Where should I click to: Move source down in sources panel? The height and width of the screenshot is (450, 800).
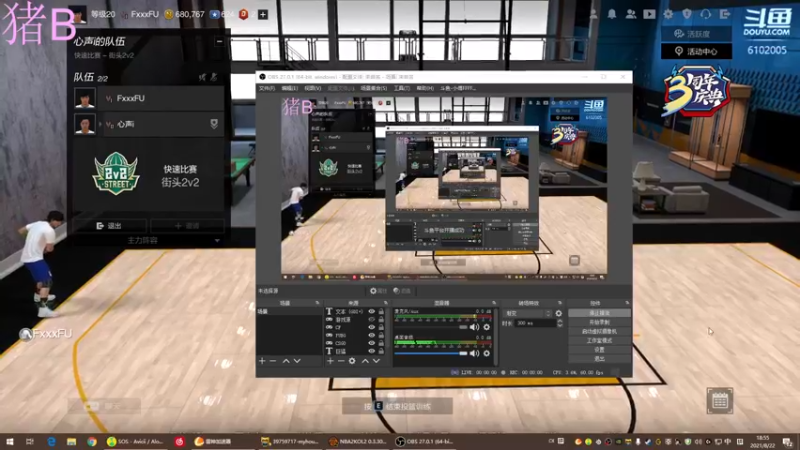pyautogui.click(x=376, y=361)
